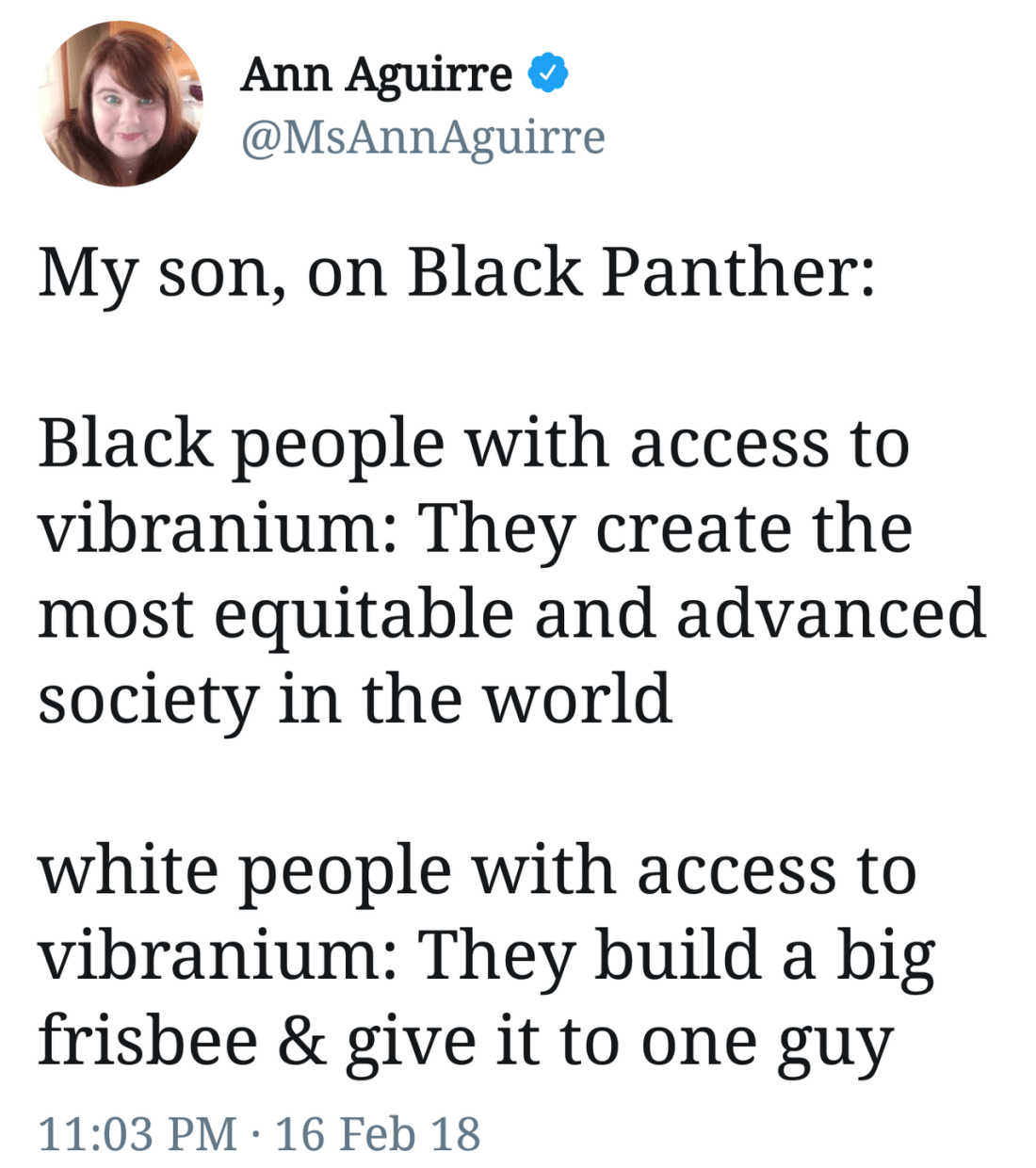Screen dimensions: 1036x1168
Task: Click the line 'Black people with access to'
Action: pos(474,443)
